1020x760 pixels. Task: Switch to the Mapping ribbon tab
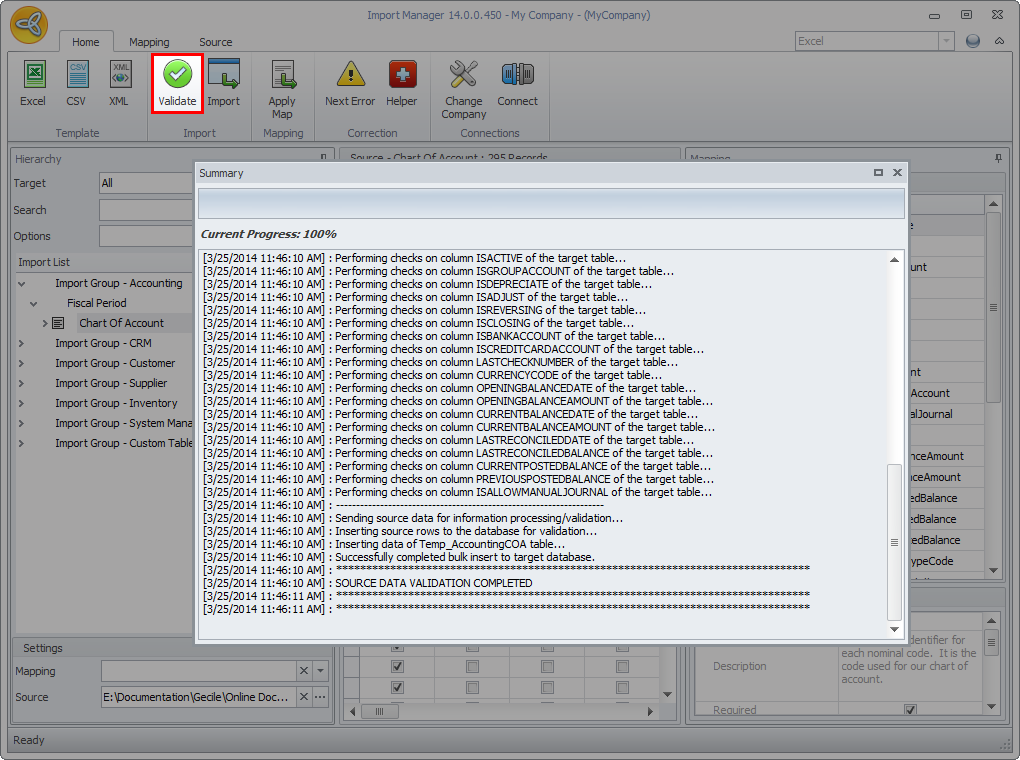[x=149, y=42]
